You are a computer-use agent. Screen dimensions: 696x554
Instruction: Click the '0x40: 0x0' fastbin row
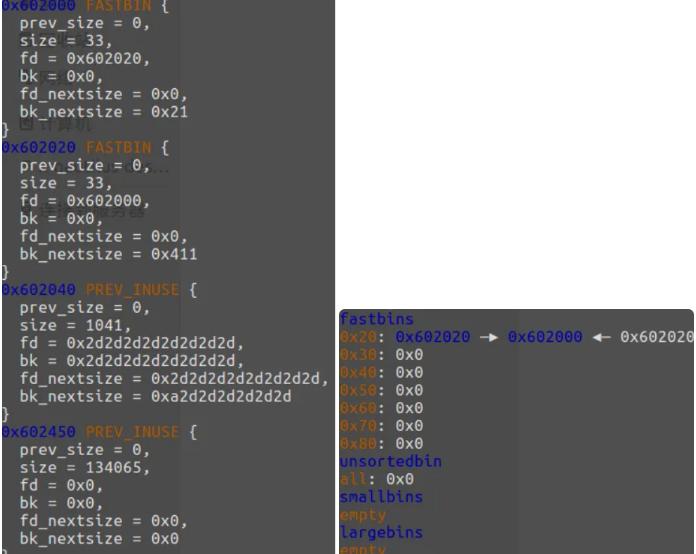point(382,372)
